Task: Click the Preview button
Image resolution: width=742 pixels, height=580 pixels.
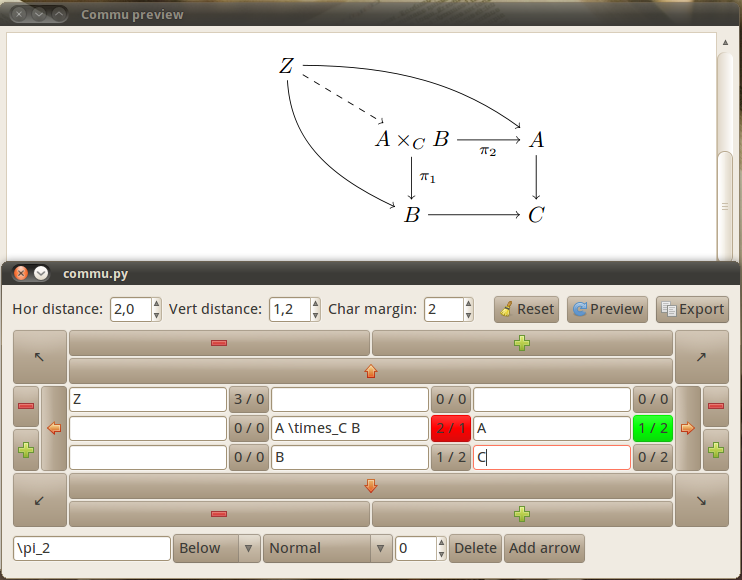Action: pos(608,309)
